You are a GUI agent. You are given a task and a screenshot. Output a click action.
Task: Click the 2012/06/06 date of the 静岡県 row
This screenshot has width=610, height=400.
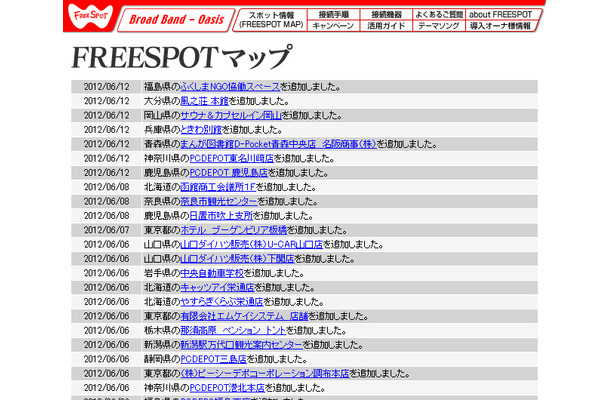(x=106, y=360)
